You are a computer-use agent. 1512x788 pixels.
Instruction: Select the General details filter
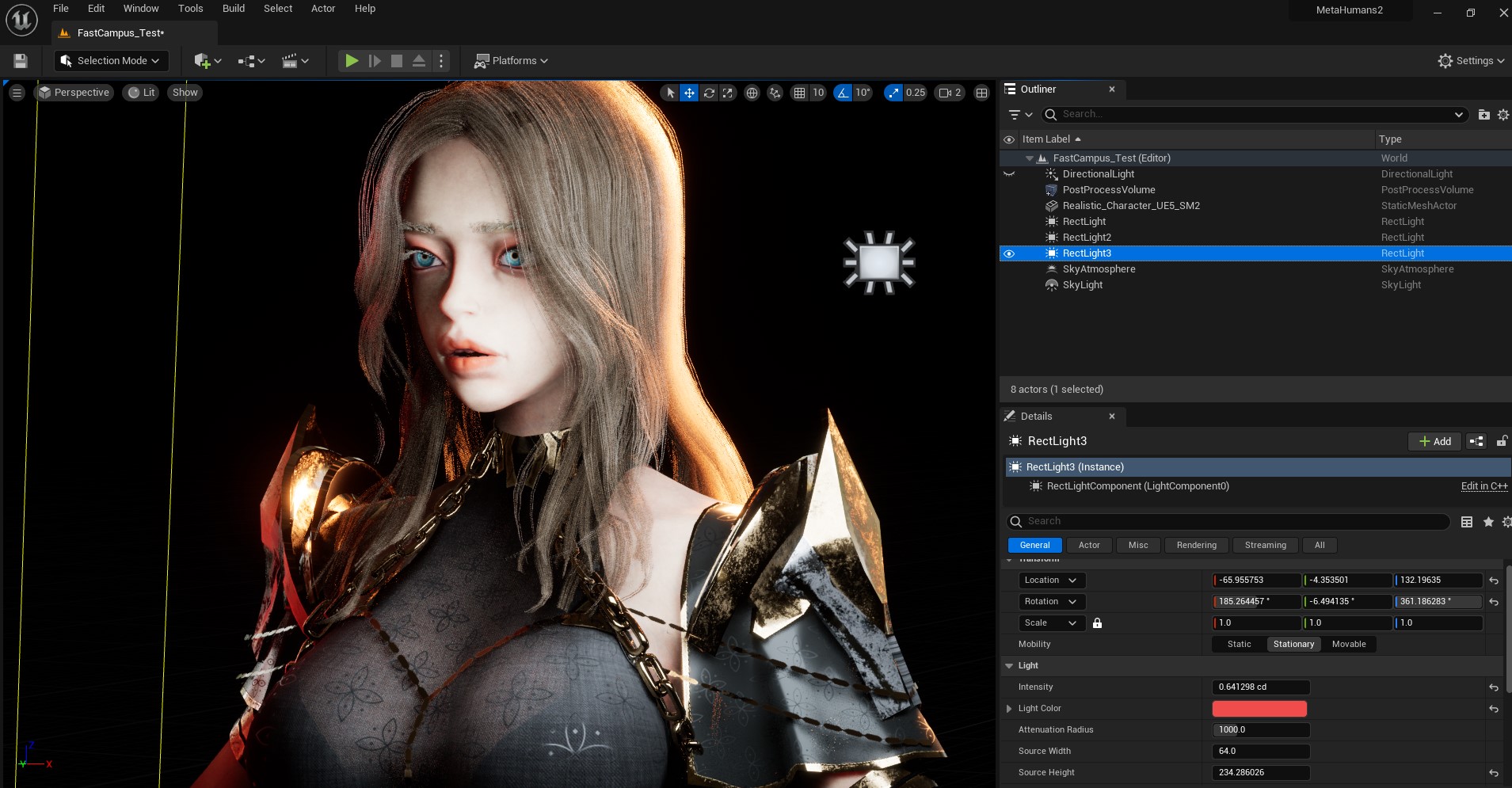[1034, 546]
